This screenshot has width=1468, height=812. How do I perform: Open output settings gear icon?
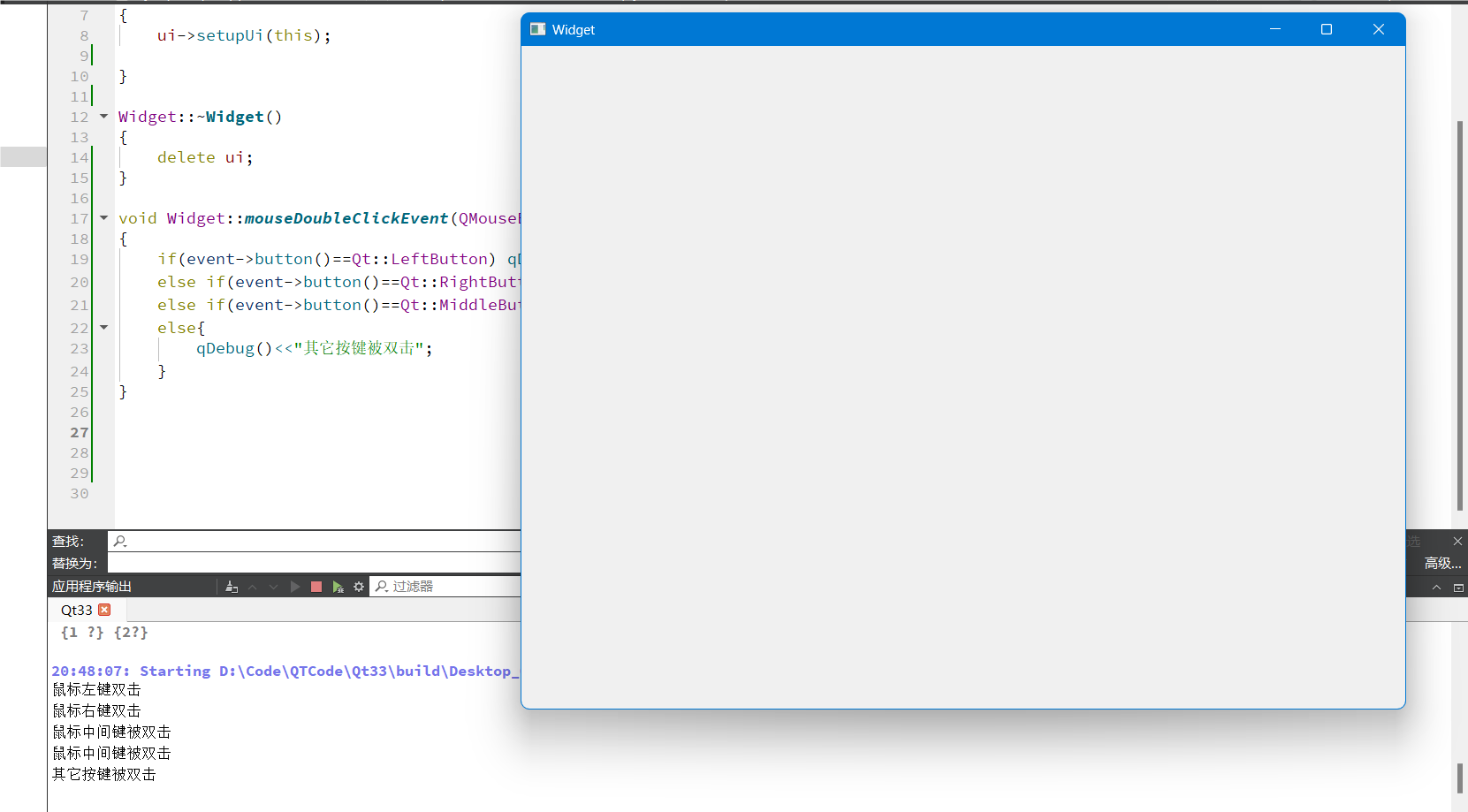[359, 587]
